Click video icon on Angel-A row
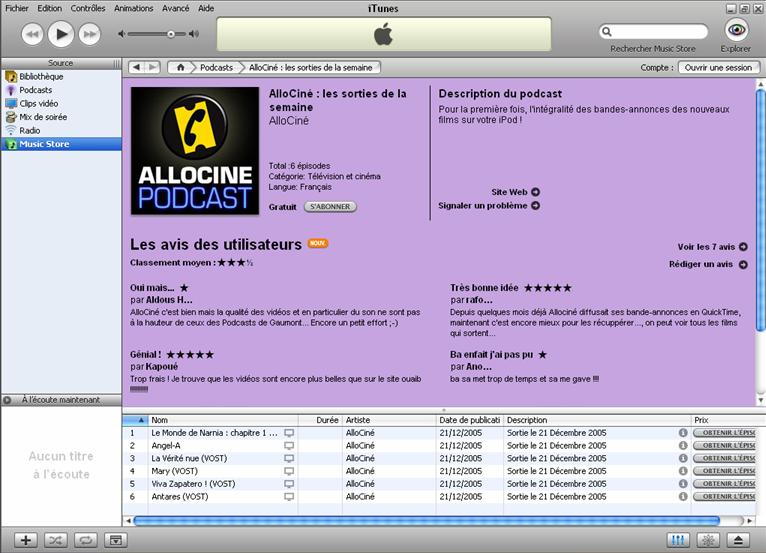Viewport: 766px width, 553px height. point(289,446)
